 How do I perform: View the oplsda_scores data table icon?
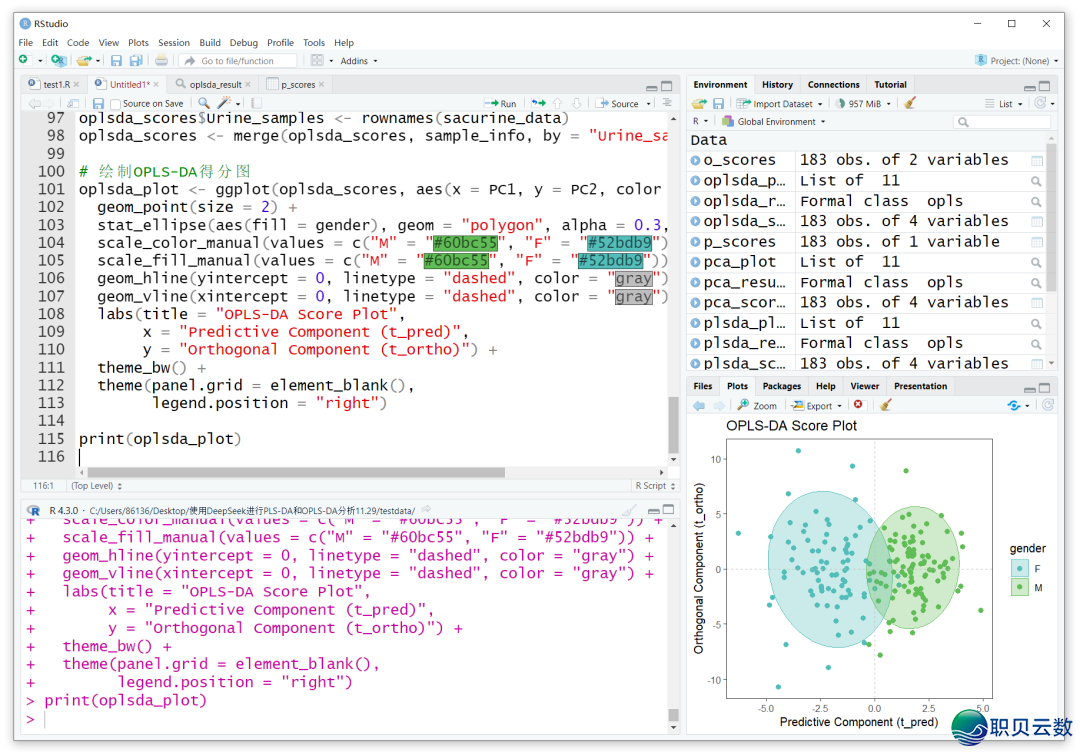coord(1037,222)
